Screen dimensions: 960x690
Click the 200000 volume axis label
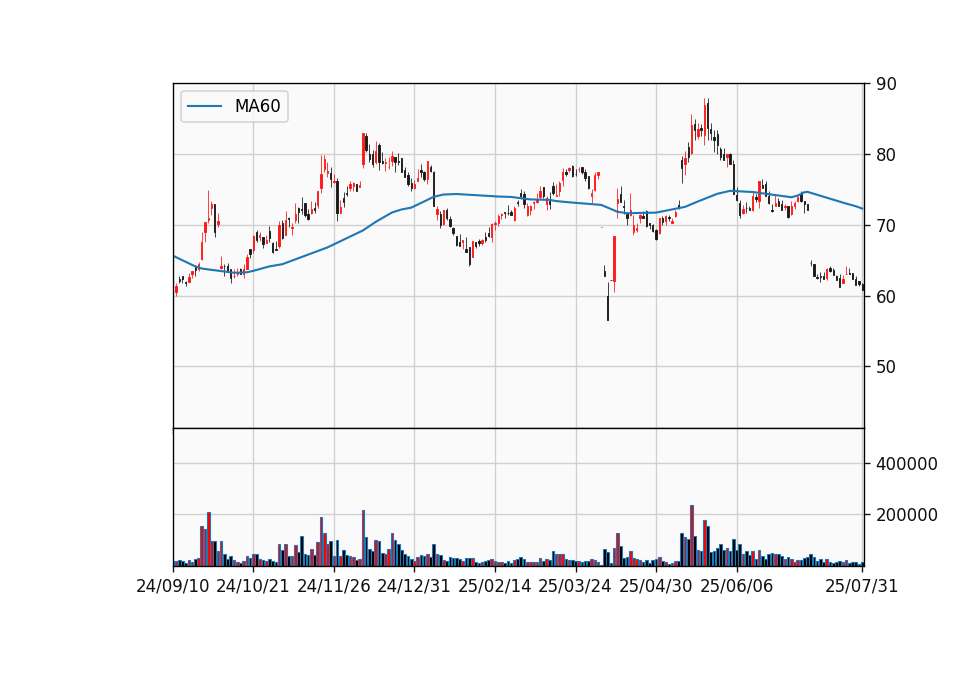907,515
